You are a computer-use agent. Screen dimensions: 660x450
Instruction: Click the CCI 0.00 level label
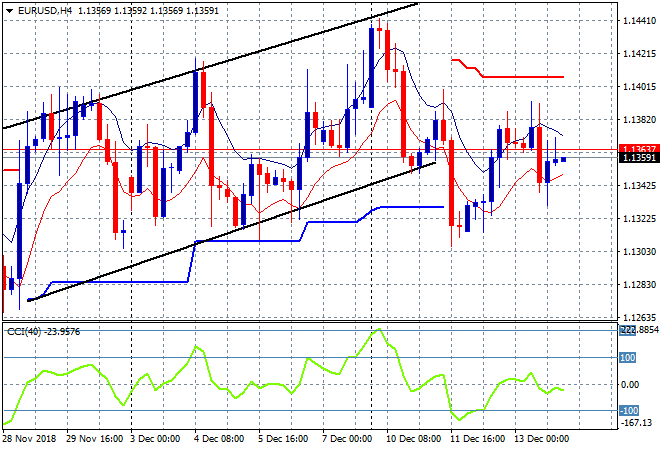coord(630,385)
